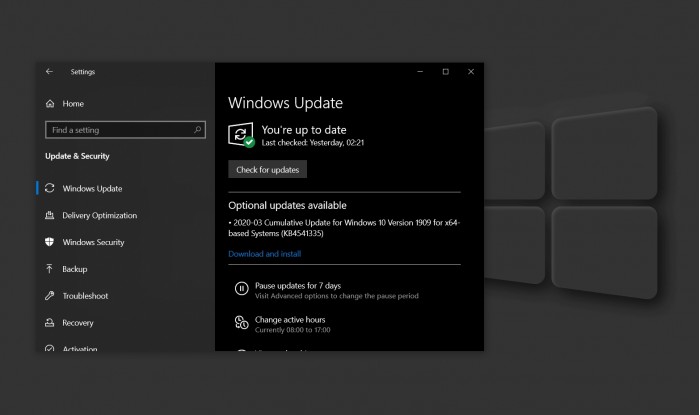
Task: Maximize the Settings window
Action: (445, 72)
